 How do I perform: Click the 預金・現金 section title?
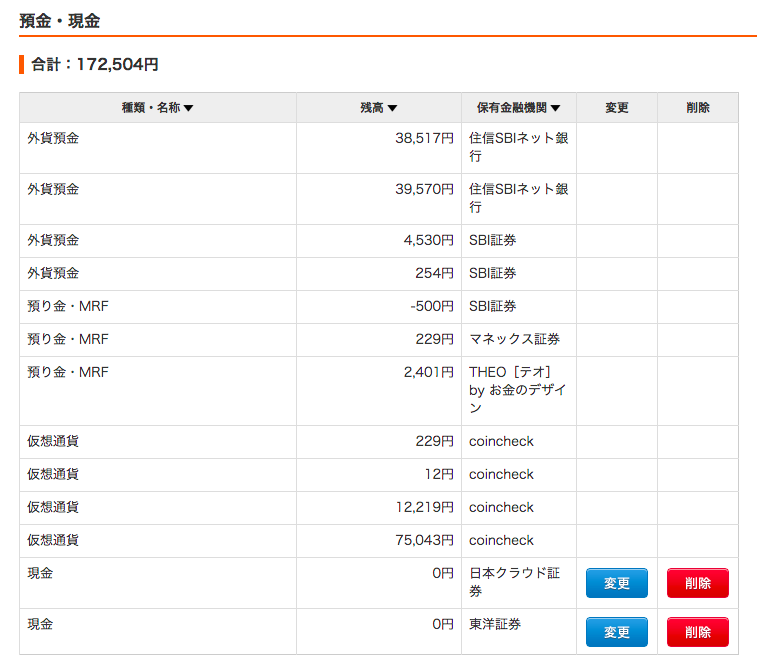[59, 21]
